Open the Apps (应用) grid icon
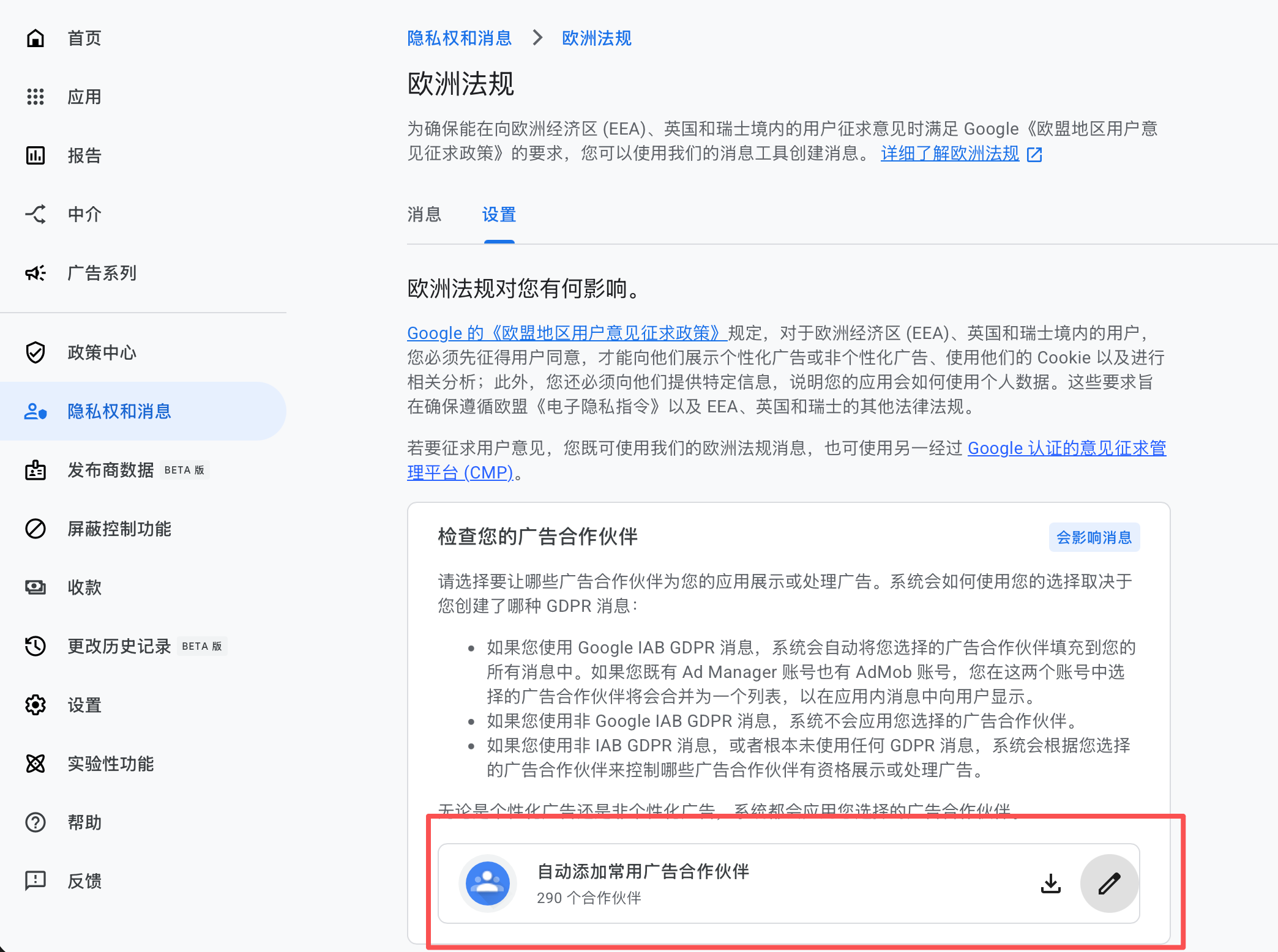The width and height of the screenshot is (1278, 952). click(35, 97)
